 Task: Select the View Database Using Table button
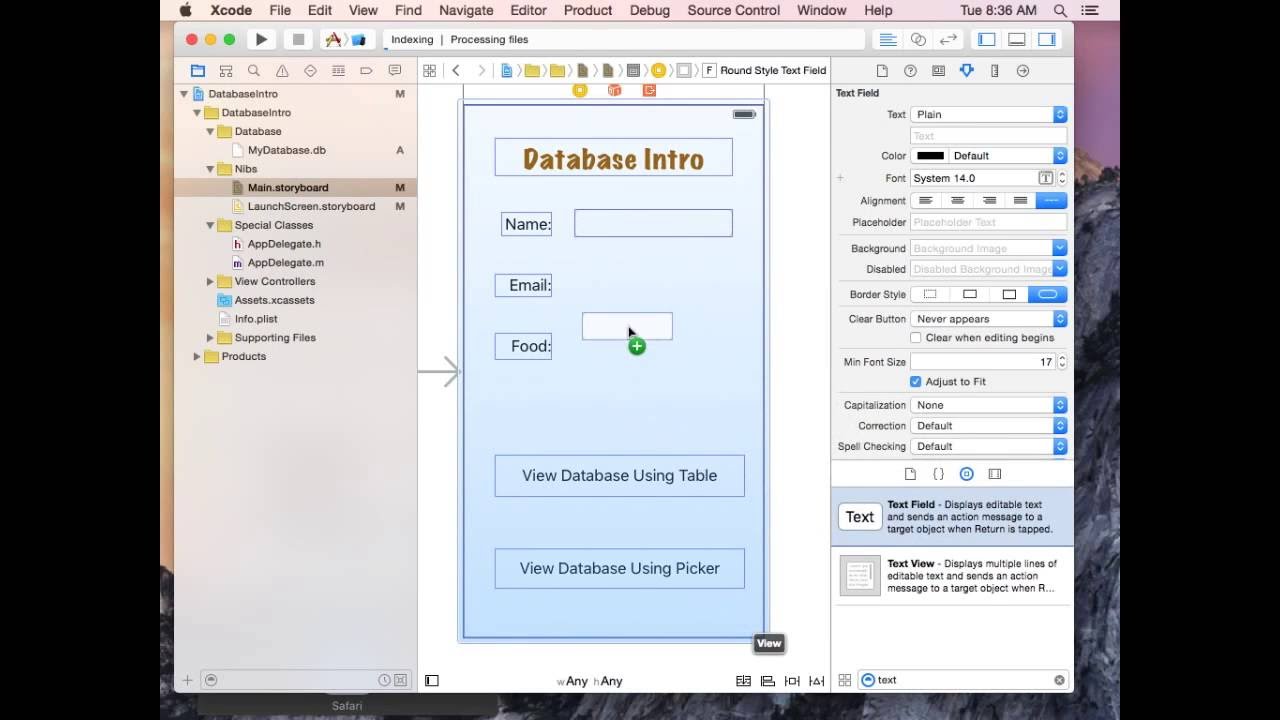[619, 476]
